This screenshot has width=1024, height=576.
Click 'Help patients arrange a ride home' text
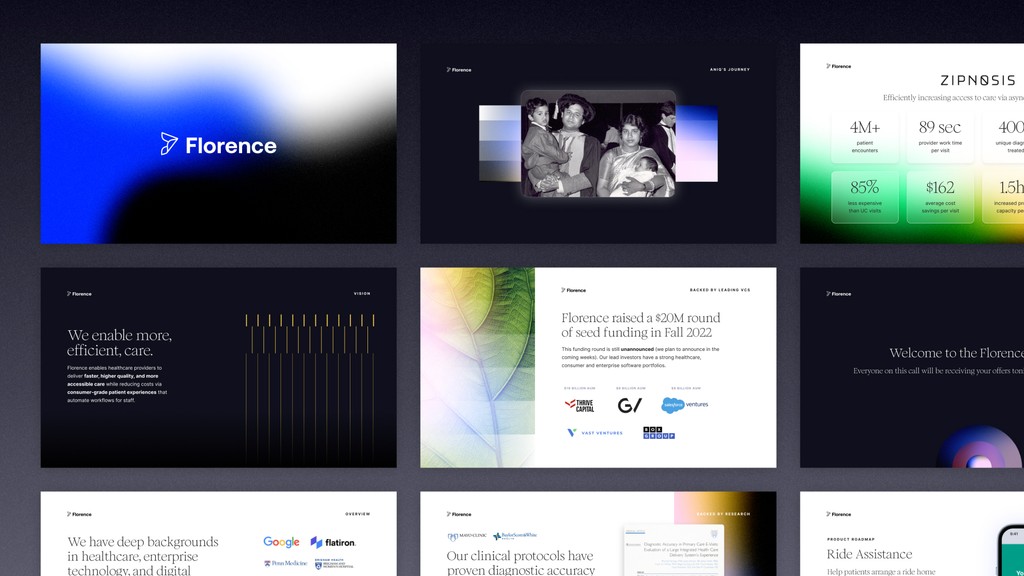click(881, 572)
